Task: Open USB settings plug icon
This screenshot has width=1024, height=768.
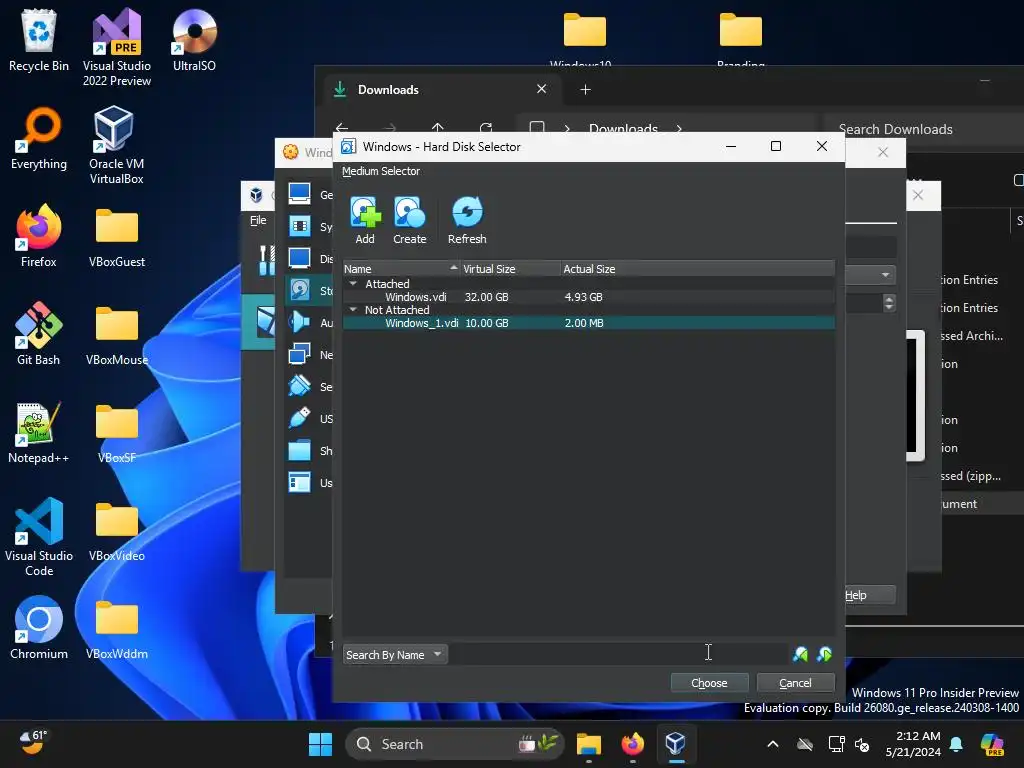Action: coord(300,418)
